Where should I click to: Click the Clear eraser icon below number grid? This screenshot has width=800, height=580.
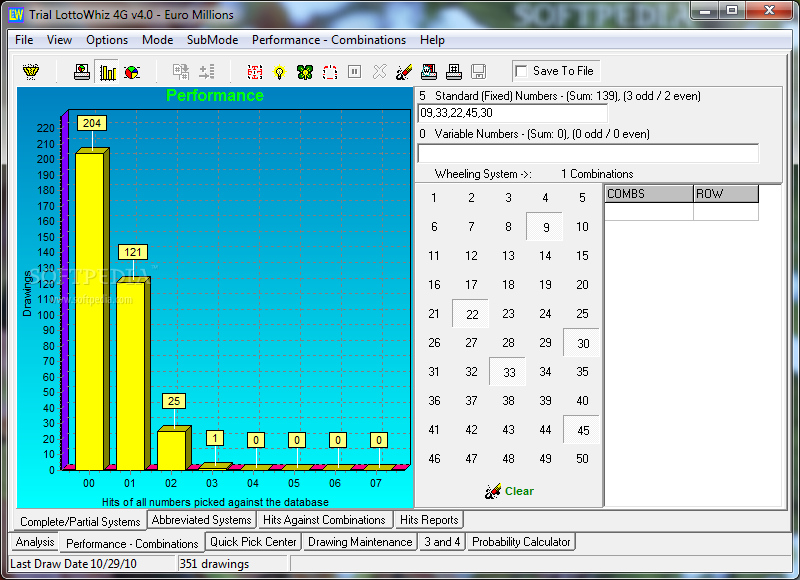pos(493,491)
